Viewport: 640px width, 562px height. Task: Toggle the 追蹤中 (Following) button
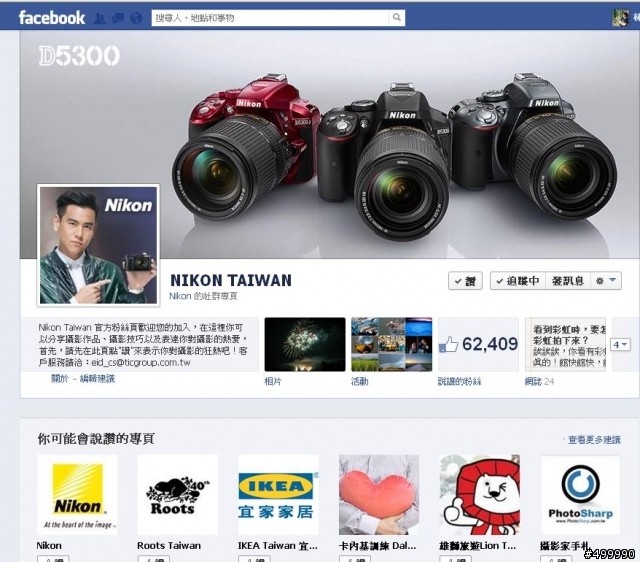pos(518,281)
